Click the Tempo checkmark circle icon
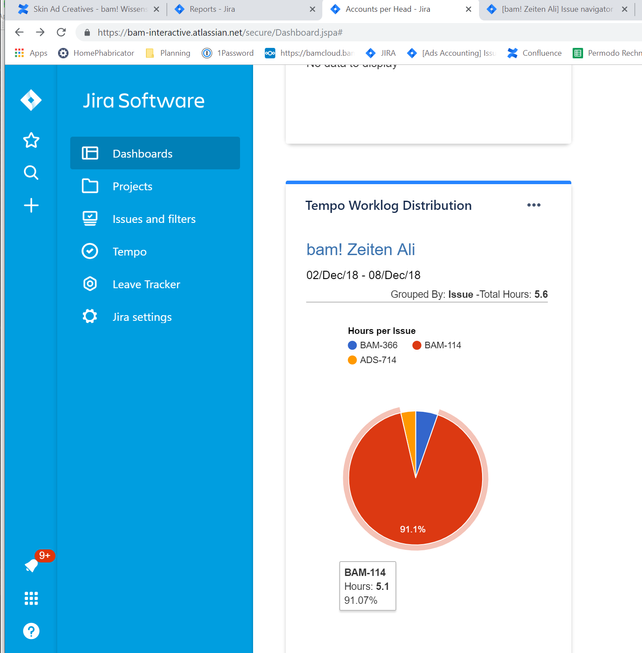 (x=90, y=252)
